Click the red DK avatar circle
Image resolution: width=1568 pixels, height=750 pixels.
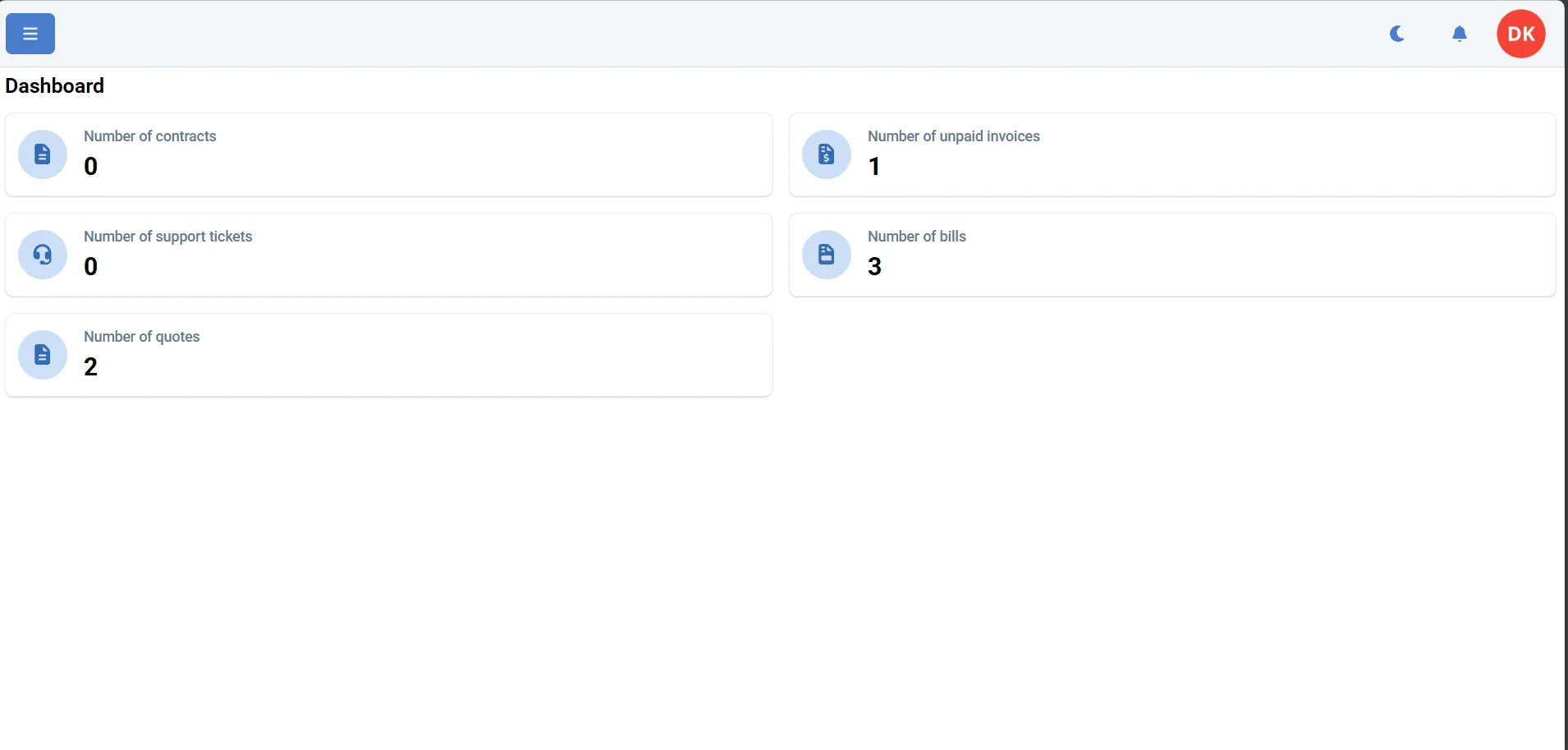click(1520, 34)
